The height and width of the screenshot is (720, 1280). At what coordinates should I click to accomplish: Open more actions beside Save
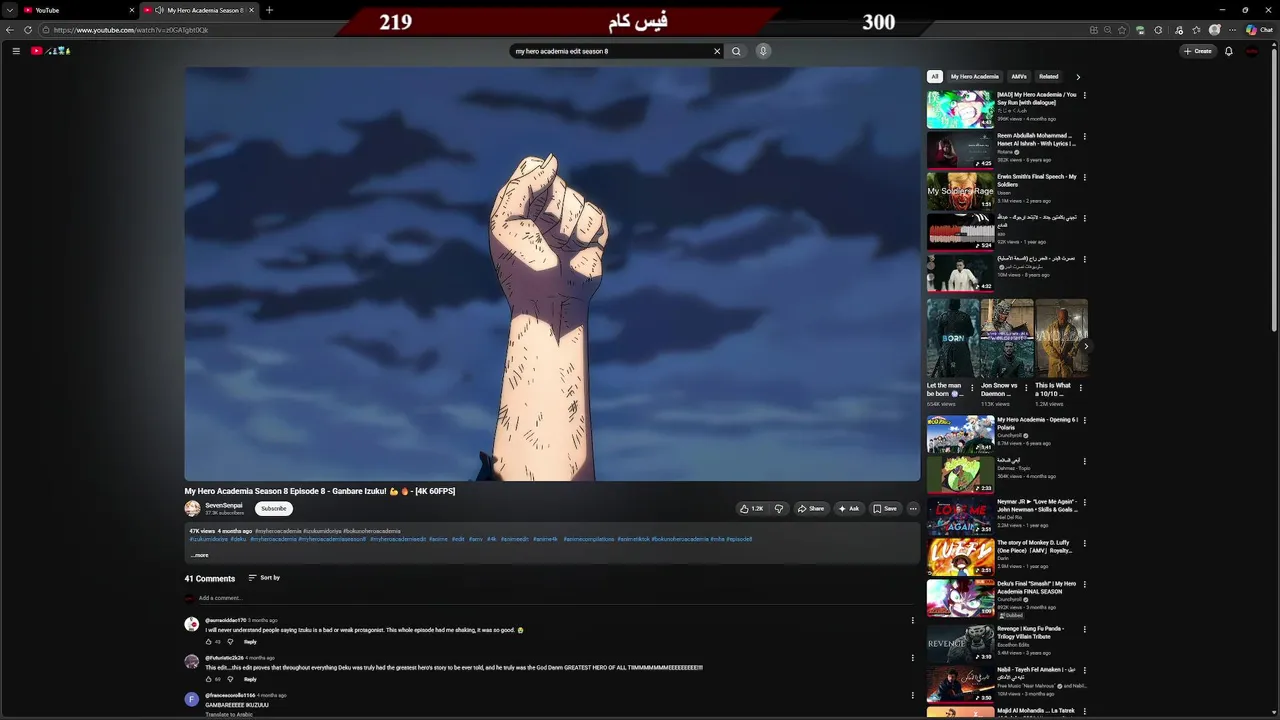912,508
